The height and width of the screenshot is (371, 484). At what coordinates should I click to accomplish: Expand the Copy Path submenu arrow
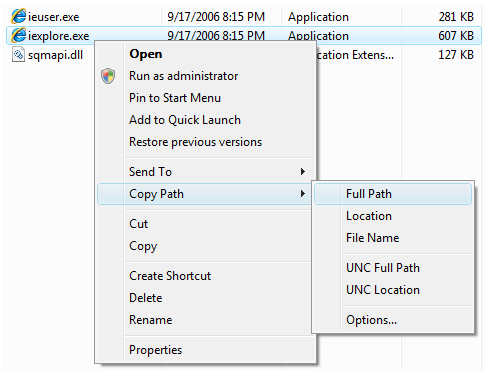303,194
